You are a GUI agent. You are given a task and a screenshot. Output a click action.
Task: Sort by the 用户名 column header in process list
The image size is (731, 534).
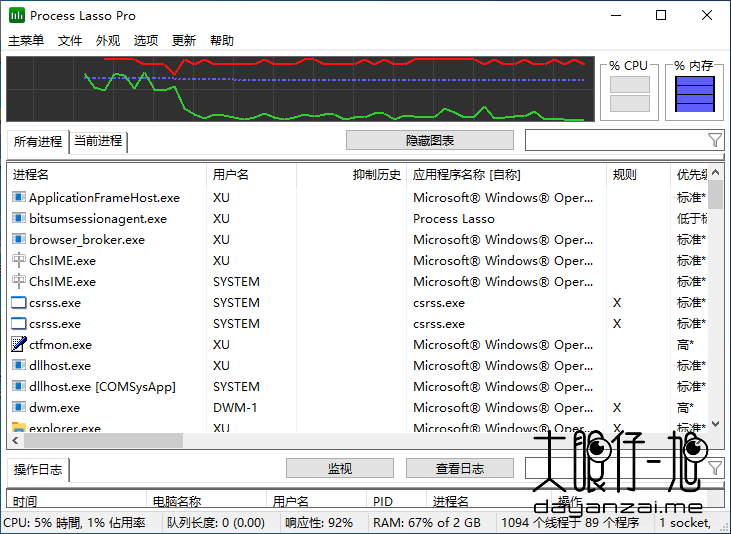pyautogui.click(x=251, y=174)
